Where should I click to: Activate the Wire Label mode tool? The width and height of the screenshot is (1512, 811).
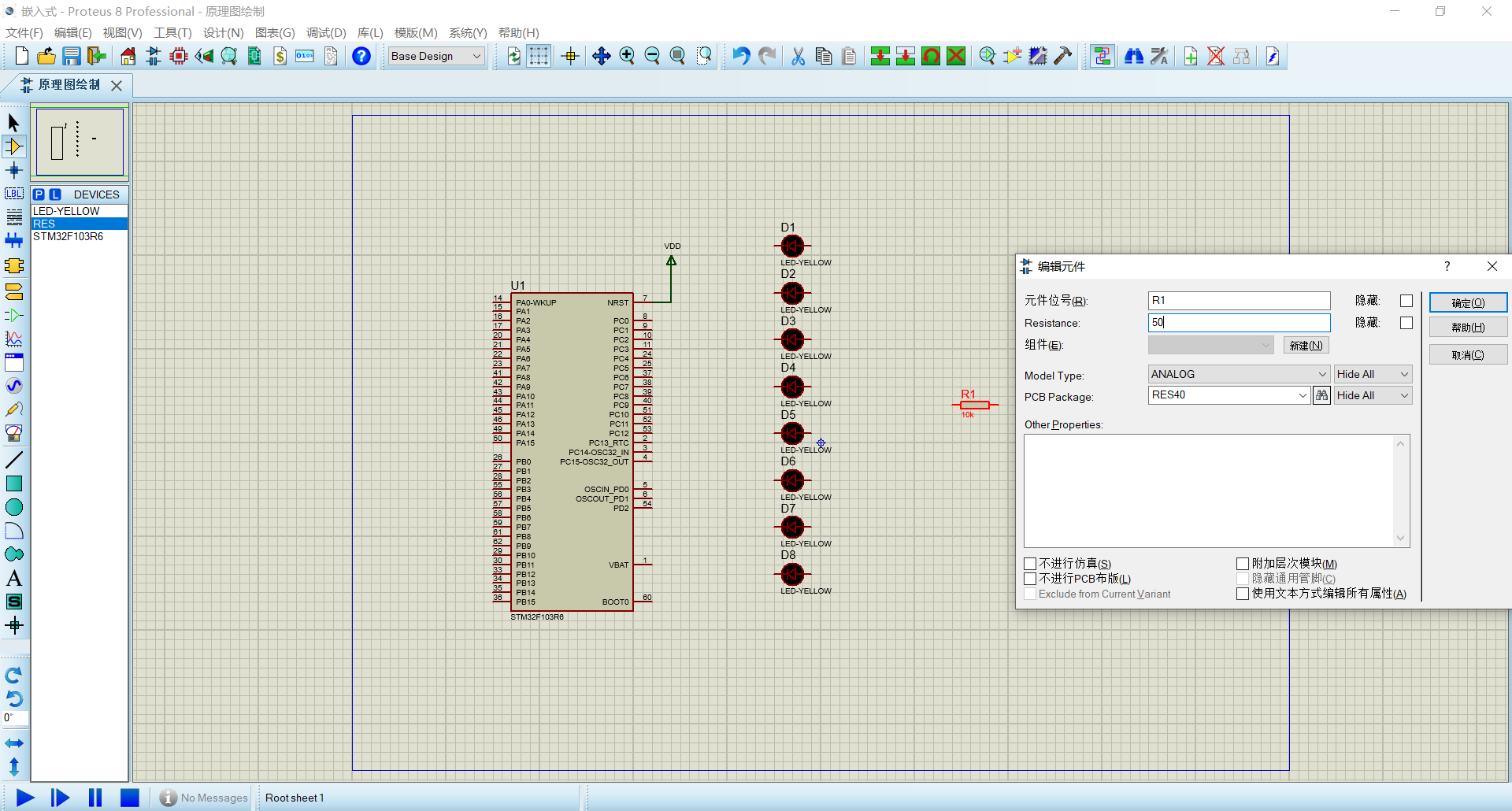14,193
